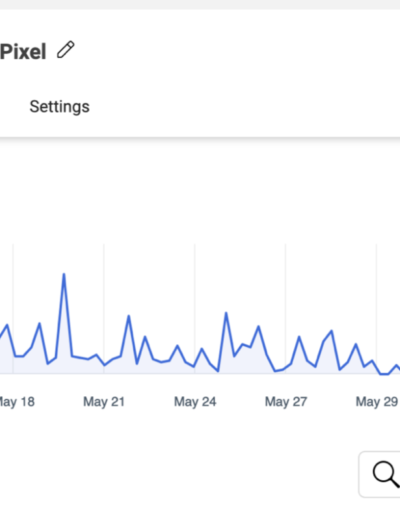Click the lowest chart dip just after May 29
The height and width of the screenshot is (516, 400).
click(x=384, y=374)
